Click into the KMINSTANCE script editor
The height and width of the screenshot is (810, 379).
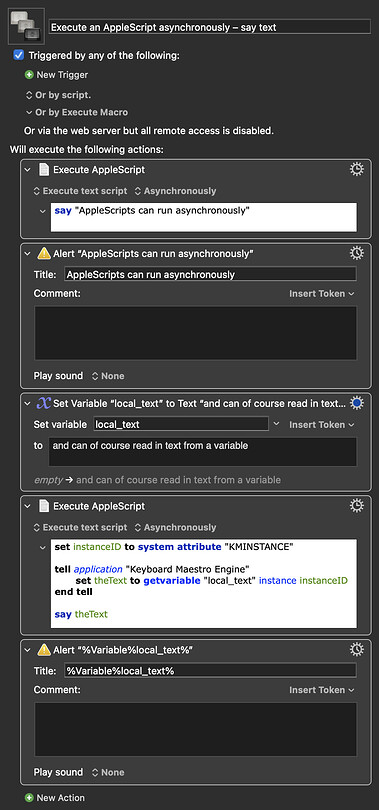(x=203, y=584)
